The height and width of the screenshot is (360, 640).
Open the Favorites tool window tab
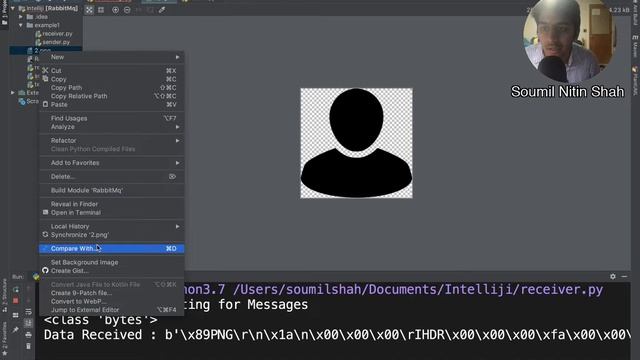pos(4,338)
